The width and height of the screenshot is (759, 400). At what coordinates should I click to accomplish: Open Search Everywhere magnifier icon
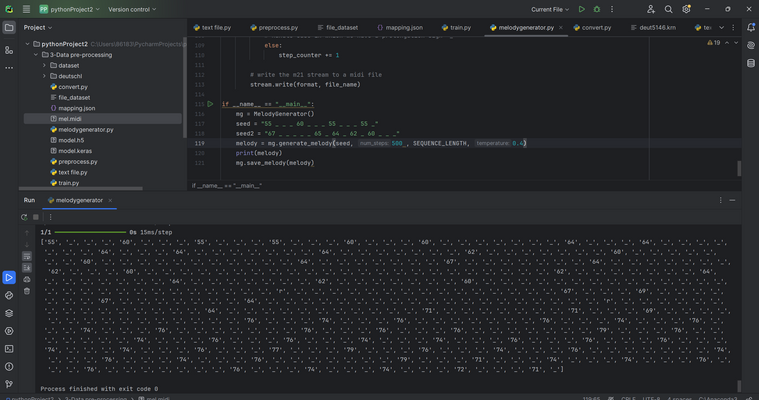669,9
